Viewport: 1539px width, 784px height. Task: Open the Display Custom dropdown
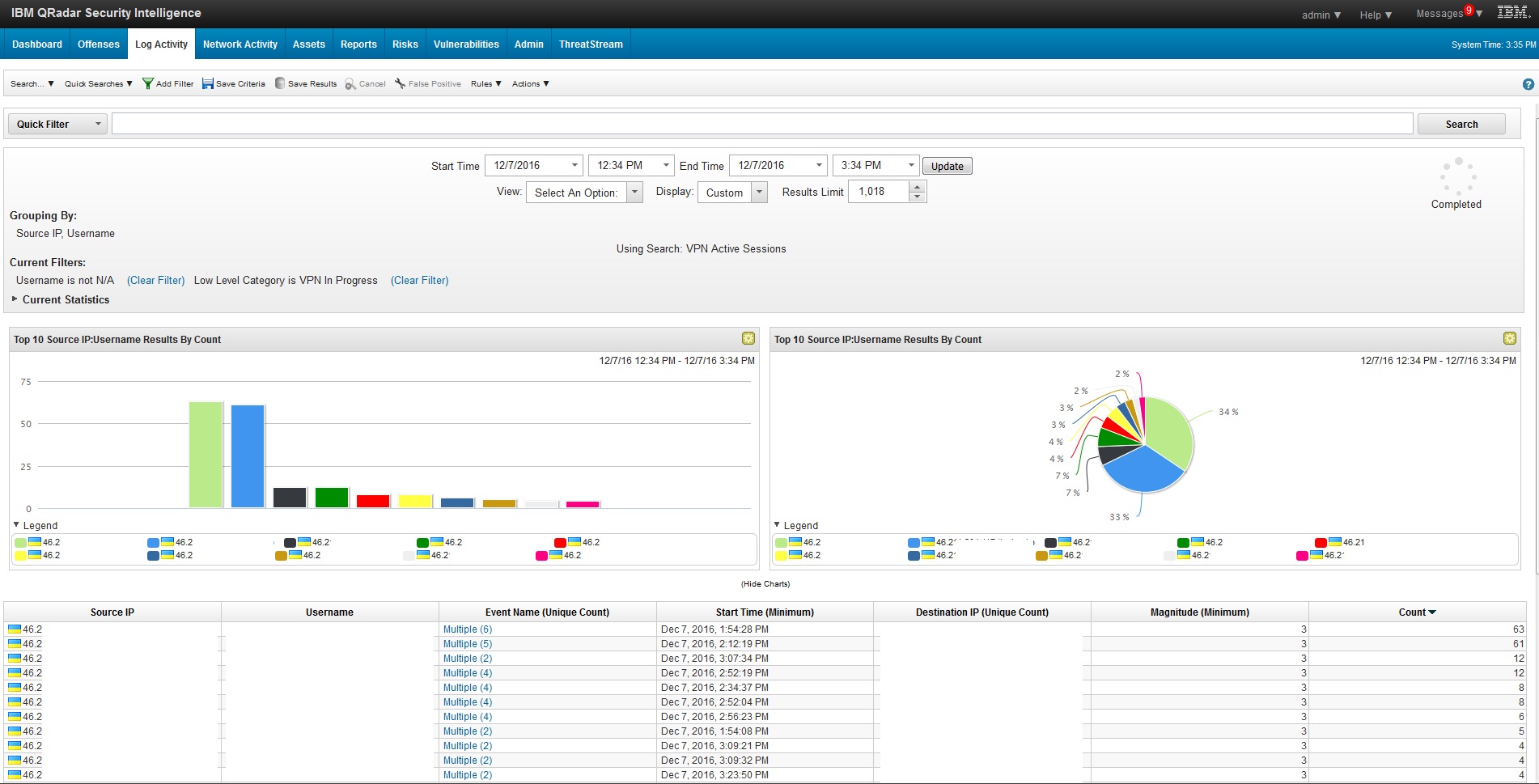click(758, 193)
